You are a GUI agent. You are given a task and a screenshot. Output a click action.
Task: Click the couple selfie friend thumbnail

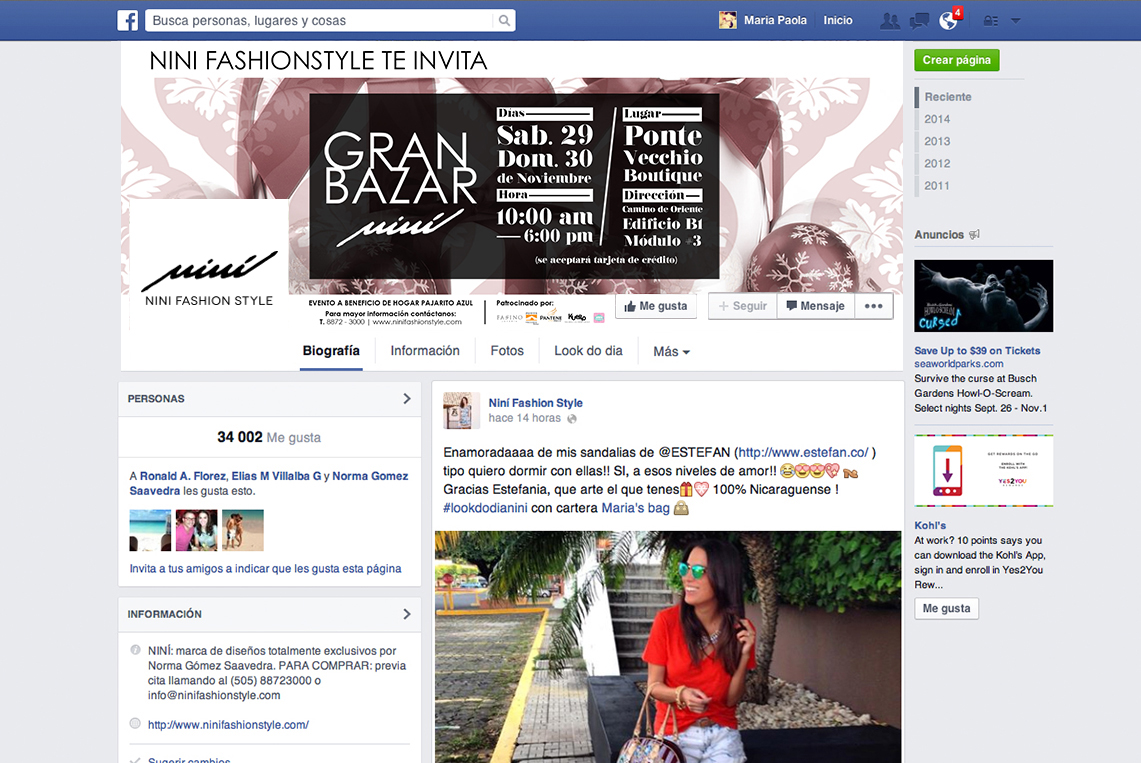pos(196,530)
